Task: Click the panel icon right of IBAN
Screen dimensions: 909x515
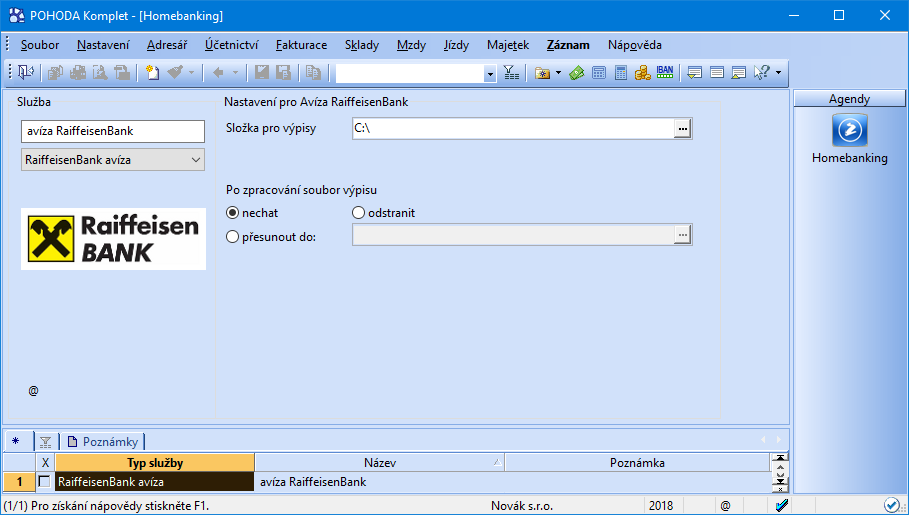Action: (x=695, y=72)
